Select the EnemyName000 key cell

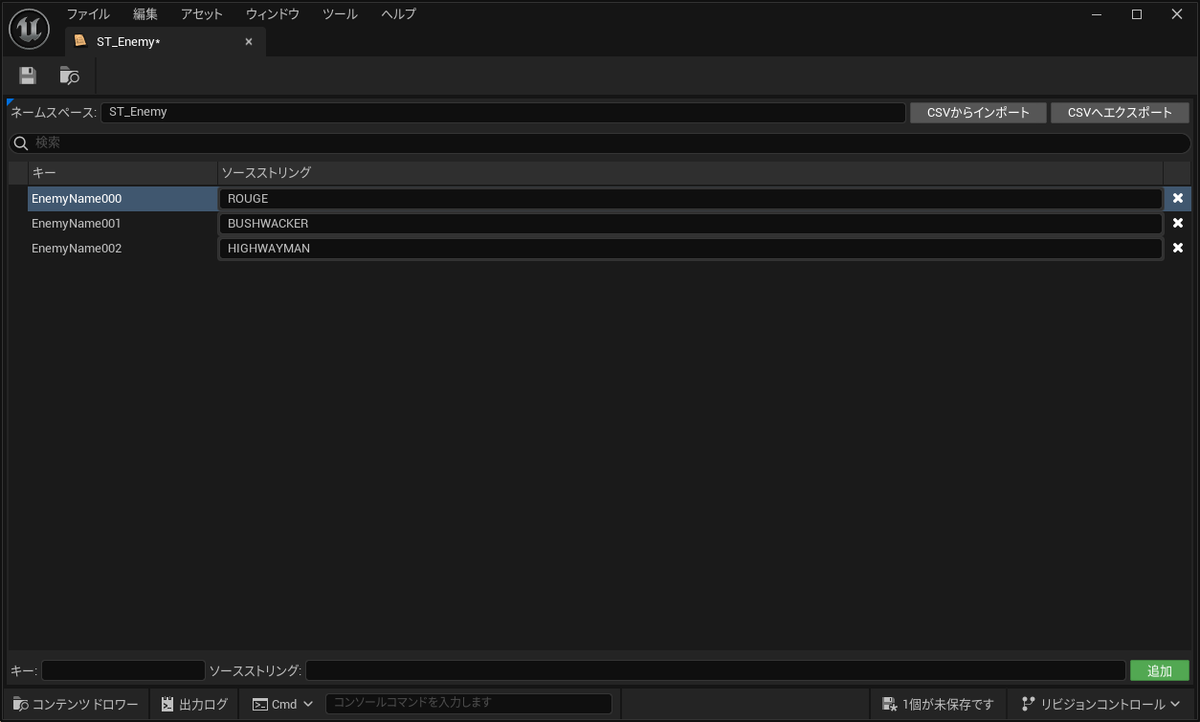coord(122,198)
